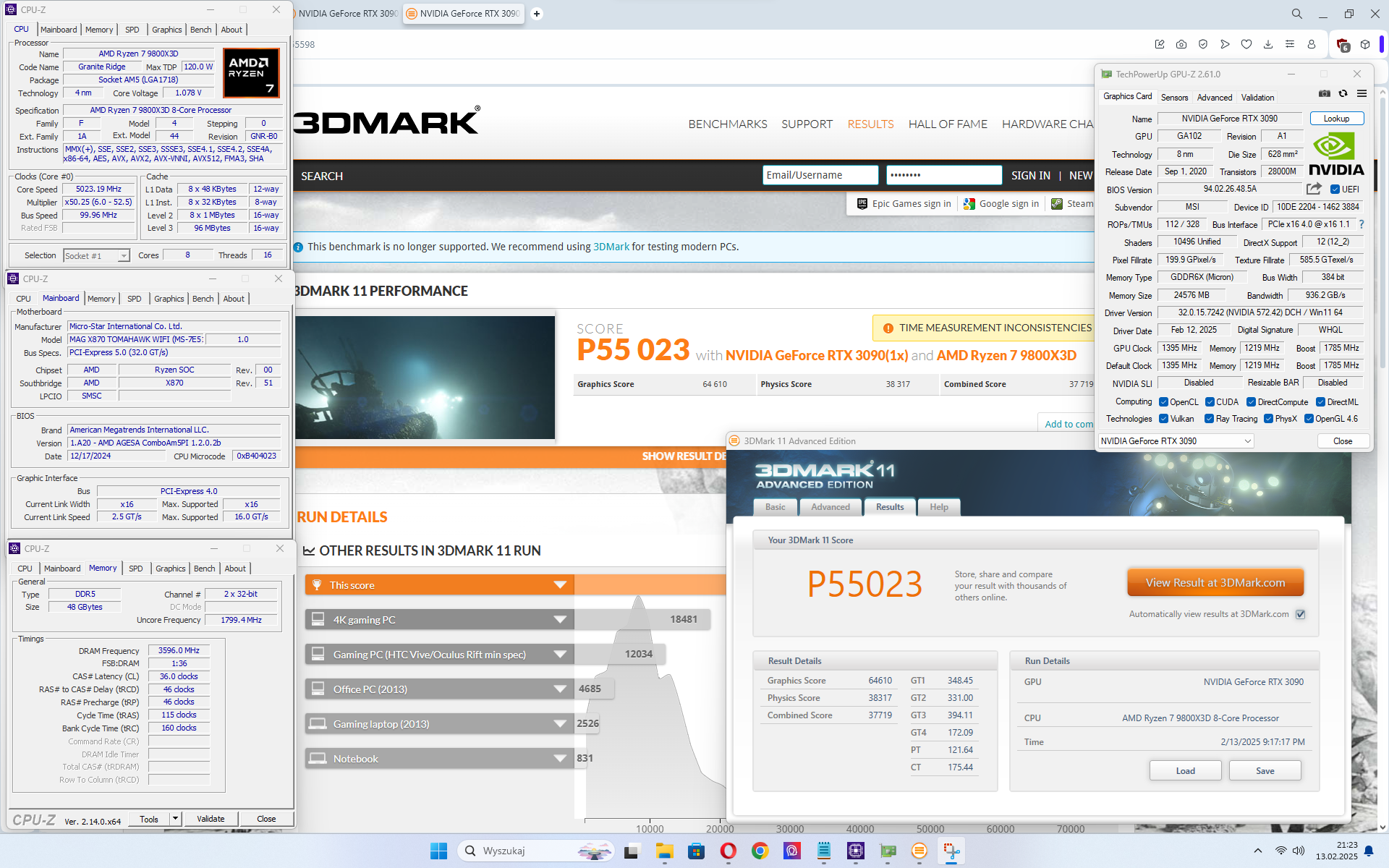Toggle the UEFI checkbox in GPU-Z
Screen dimensions: 1389x868
tap(1335, 190)
